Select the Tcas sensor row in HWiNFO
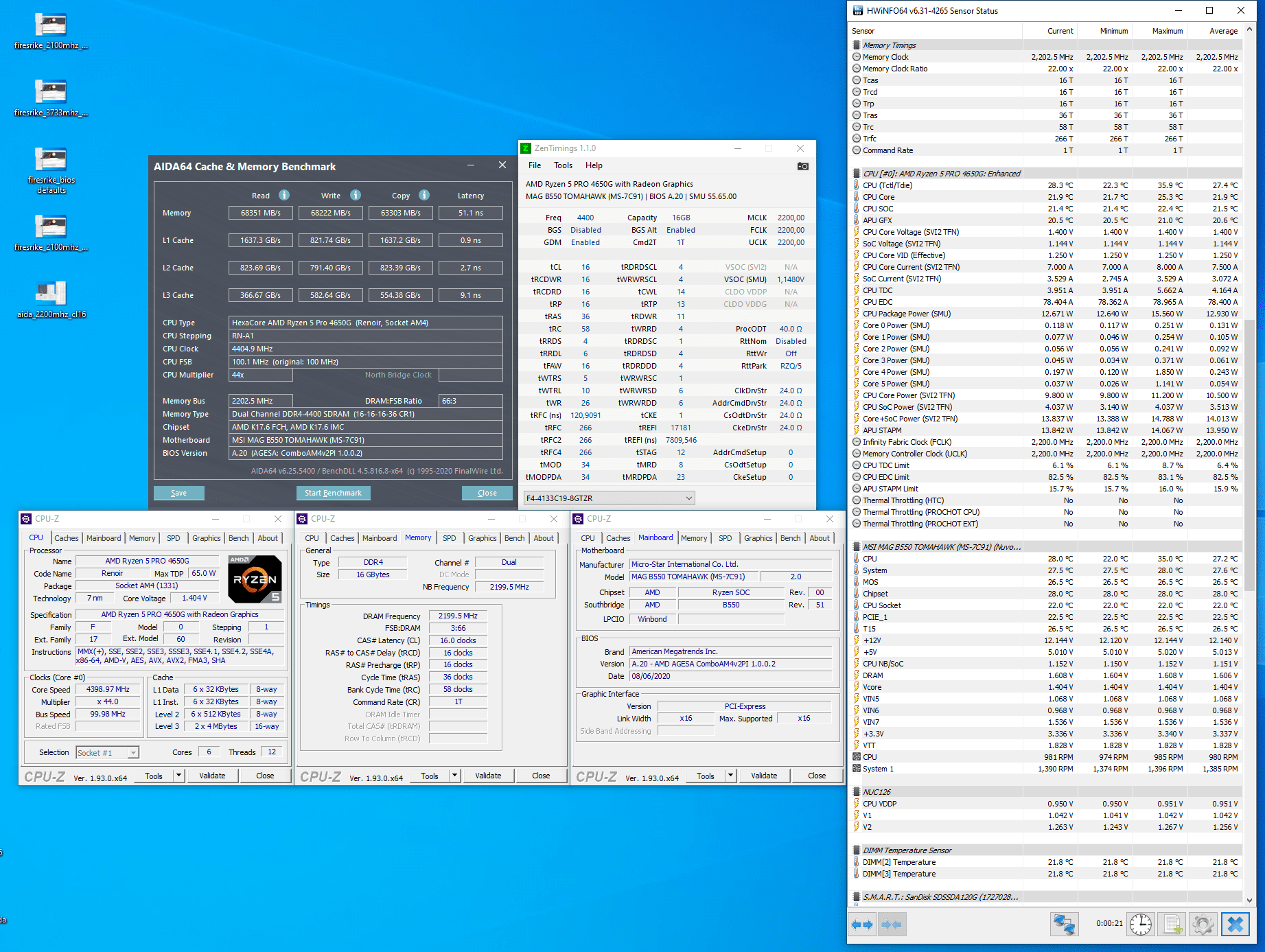 click(x=1046, y=80)
